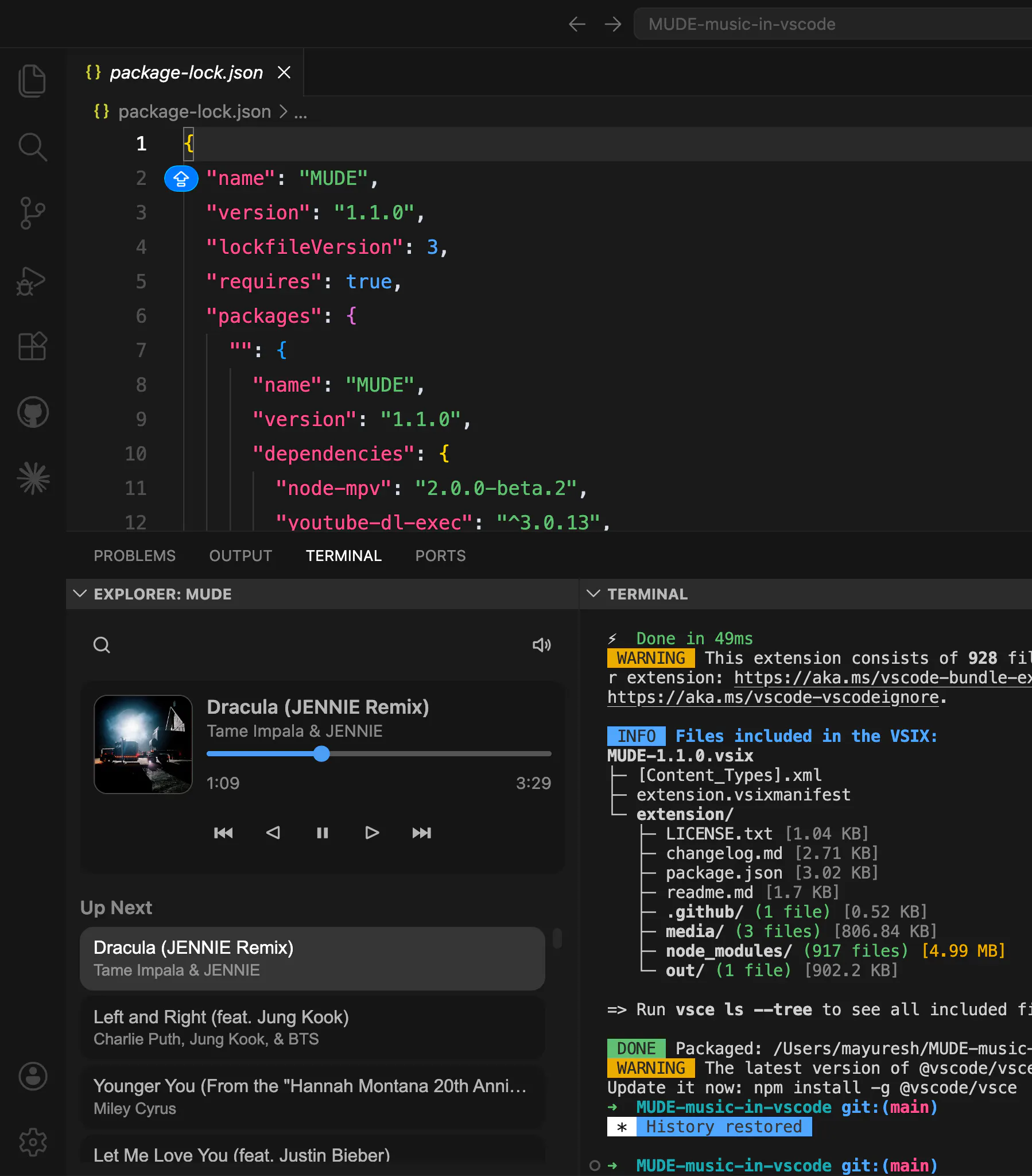The height and width of the screenshot is (1176, 1032).
Task: Open Source Control view
Action: [32, 214]
